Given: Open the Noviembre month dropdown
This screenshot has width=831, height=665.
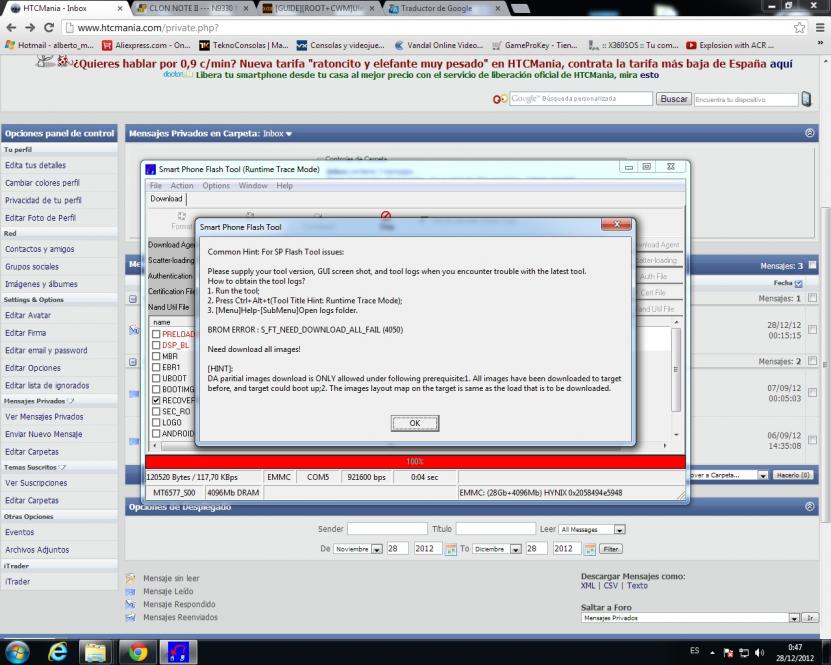Looking at the screenshot, I should pos(358,549).
